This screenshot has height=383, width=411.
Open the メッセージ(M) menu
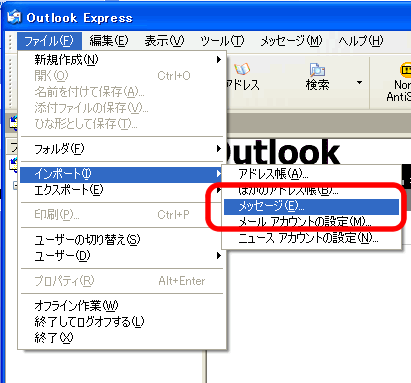291,41
